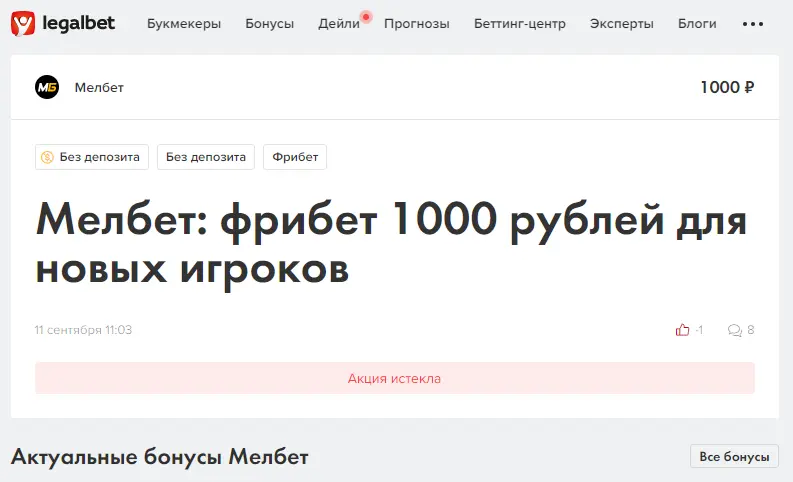Click the Все бонусы button
Image resolution: width=793 pixels, height=482 pixels.
tap(734, 456)
